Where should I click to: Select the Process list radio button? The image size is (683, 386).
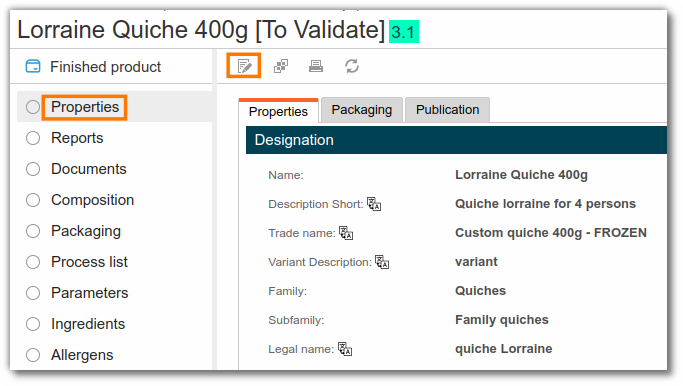pos(33,262)
